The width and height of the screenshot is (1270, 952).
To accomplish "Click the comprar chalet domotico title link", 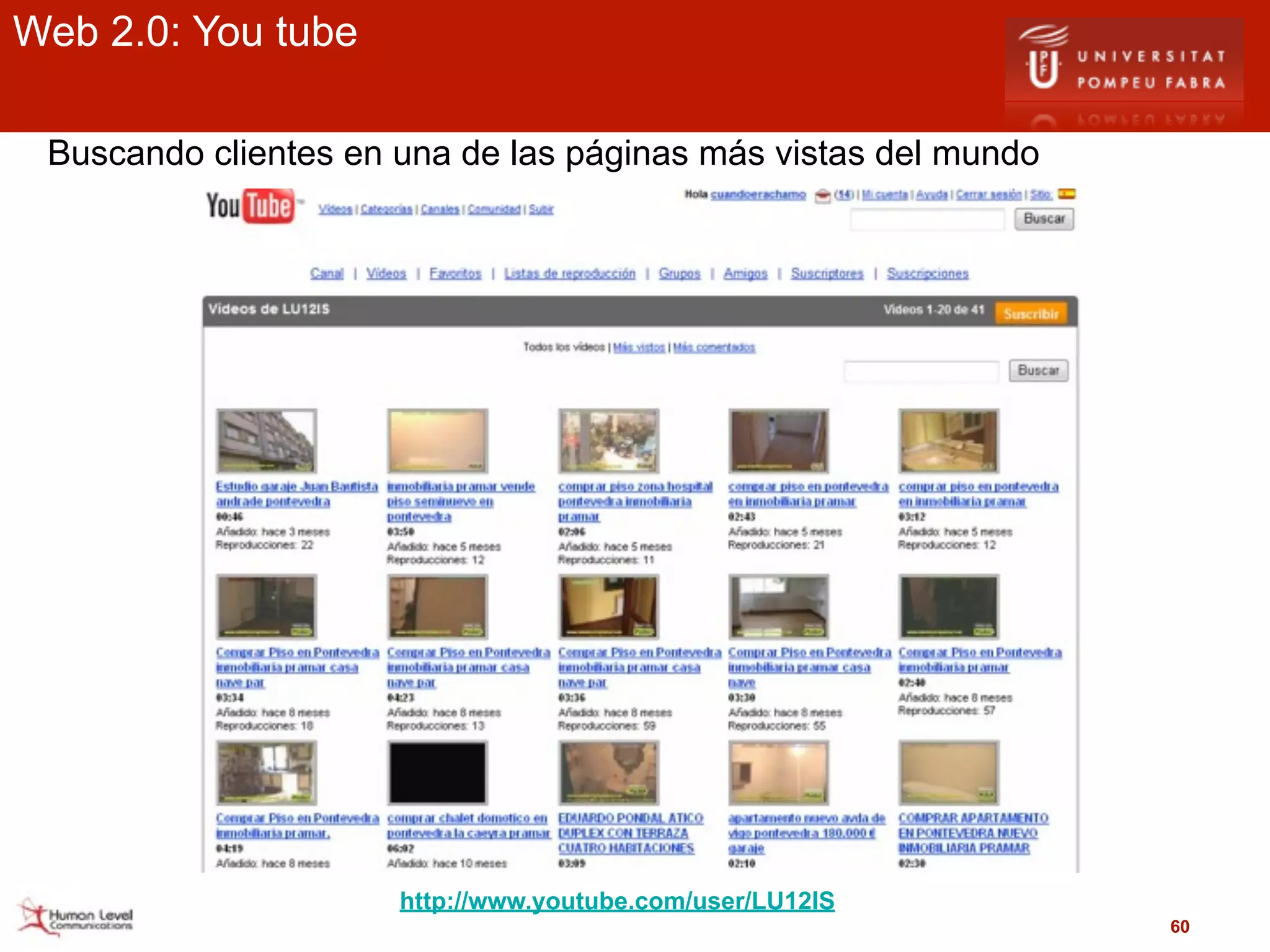I will pos(469,826).
